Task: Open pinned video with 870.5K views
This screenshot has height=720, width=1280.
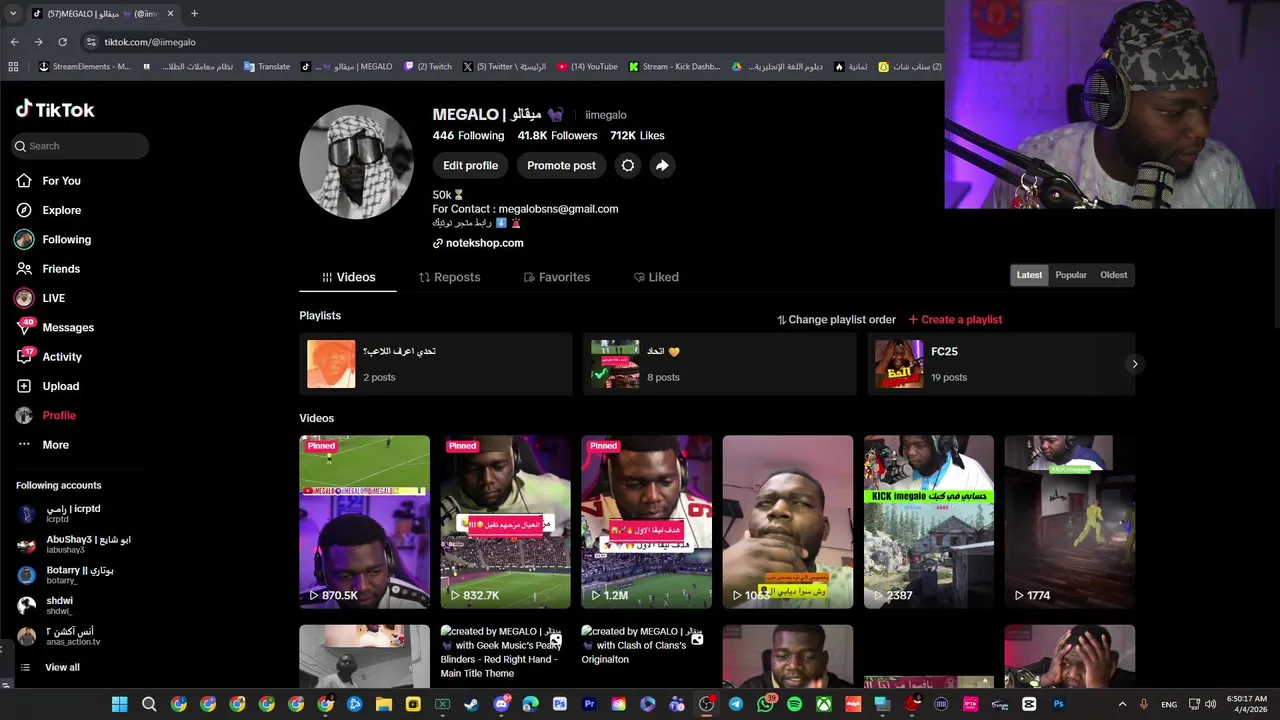Action: tap(364, 521)
